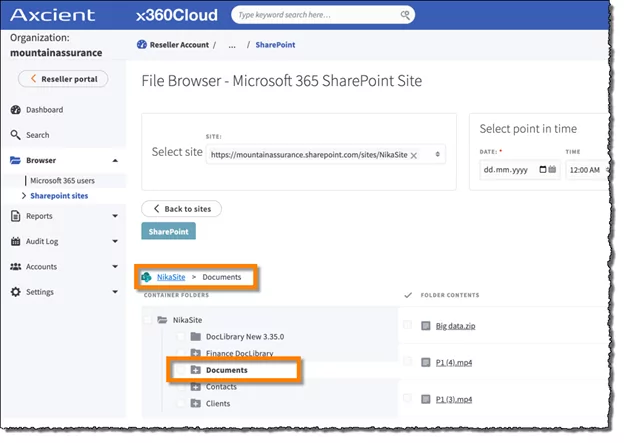Expand the Audit Log menu arrow

[115, 241]
